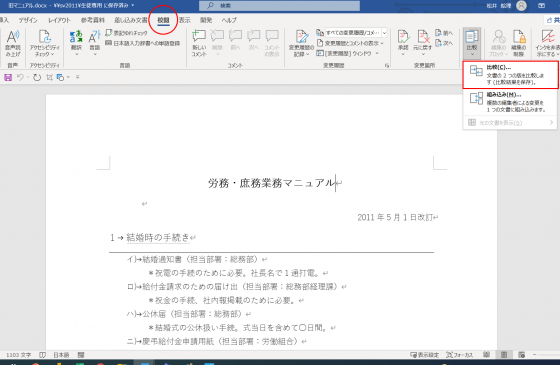Open the 翻訳 dropdown arrow
The height and width of the screenshot is (365, 560).
(76, 54)
